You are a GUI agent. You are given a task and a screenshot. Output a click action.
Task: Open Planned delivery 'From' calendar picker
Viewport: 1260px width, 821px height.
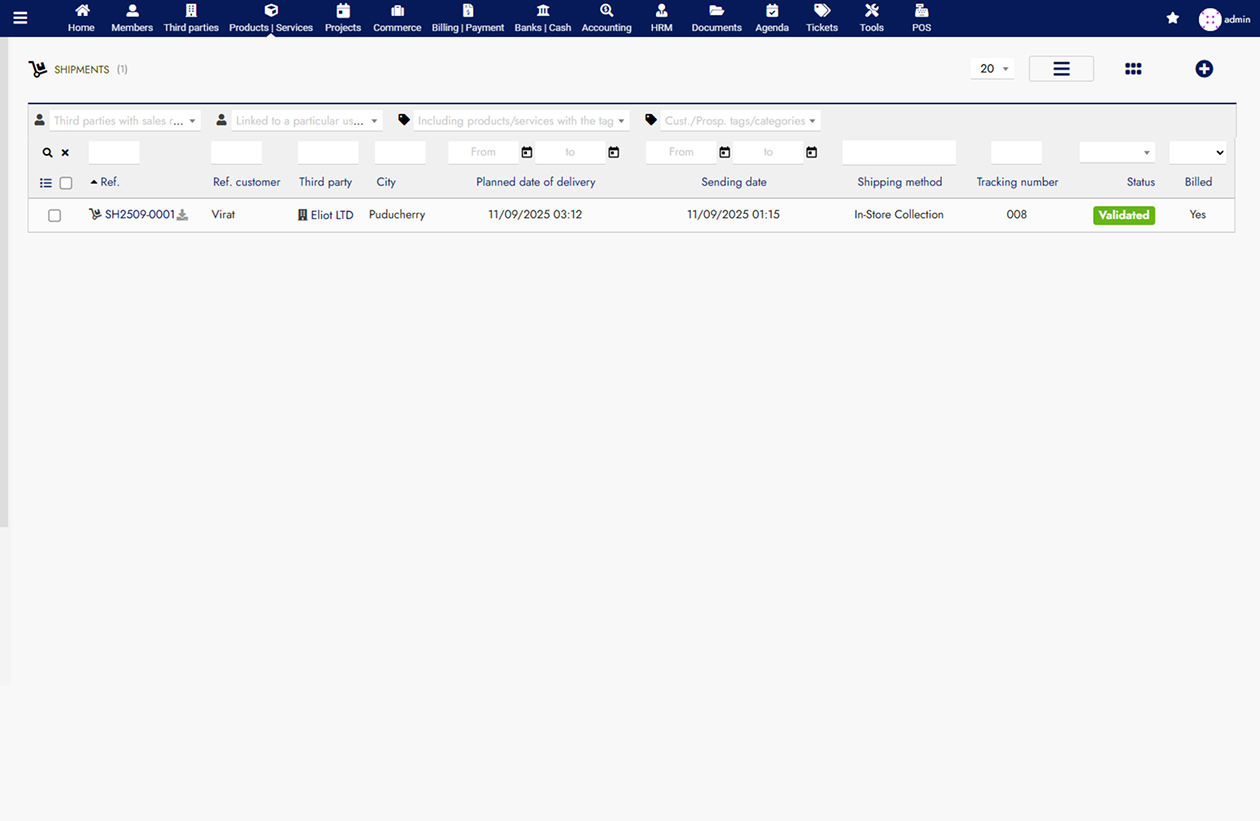coord(527,152)
